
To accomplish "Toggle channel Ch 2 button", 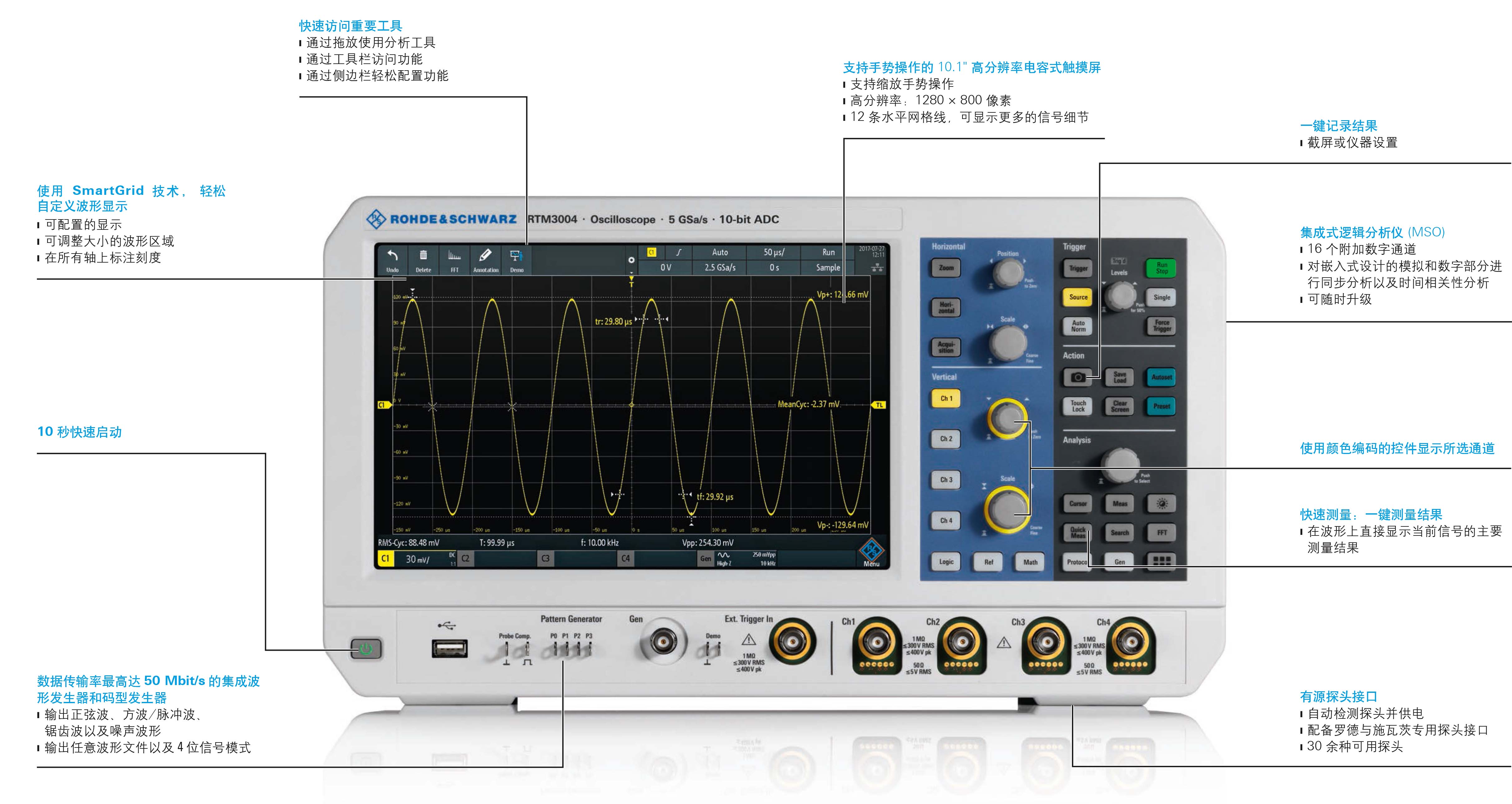I will coord(946,439).
